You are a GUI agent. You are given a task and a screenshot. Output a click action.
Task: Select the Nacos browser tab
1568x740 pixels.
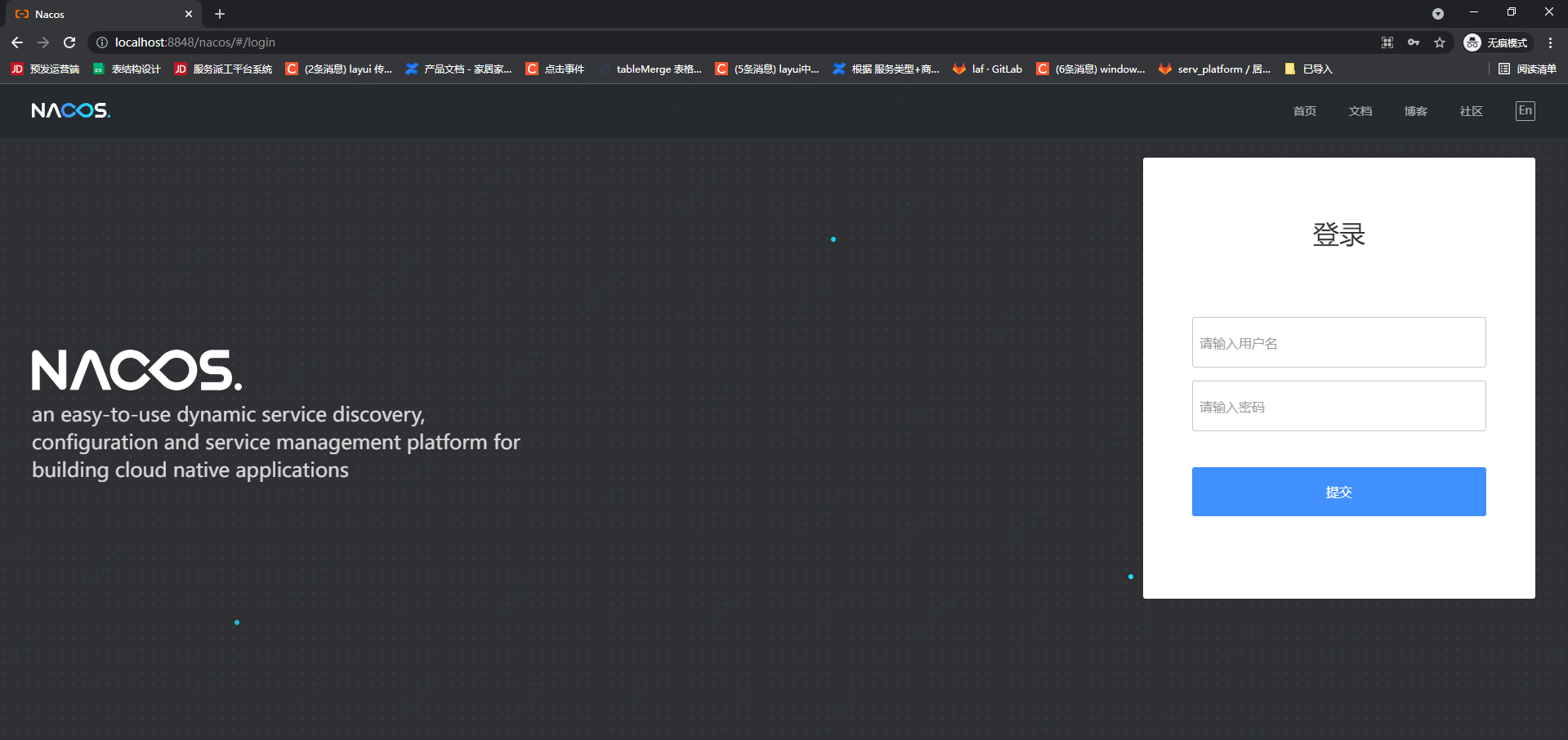103,14
